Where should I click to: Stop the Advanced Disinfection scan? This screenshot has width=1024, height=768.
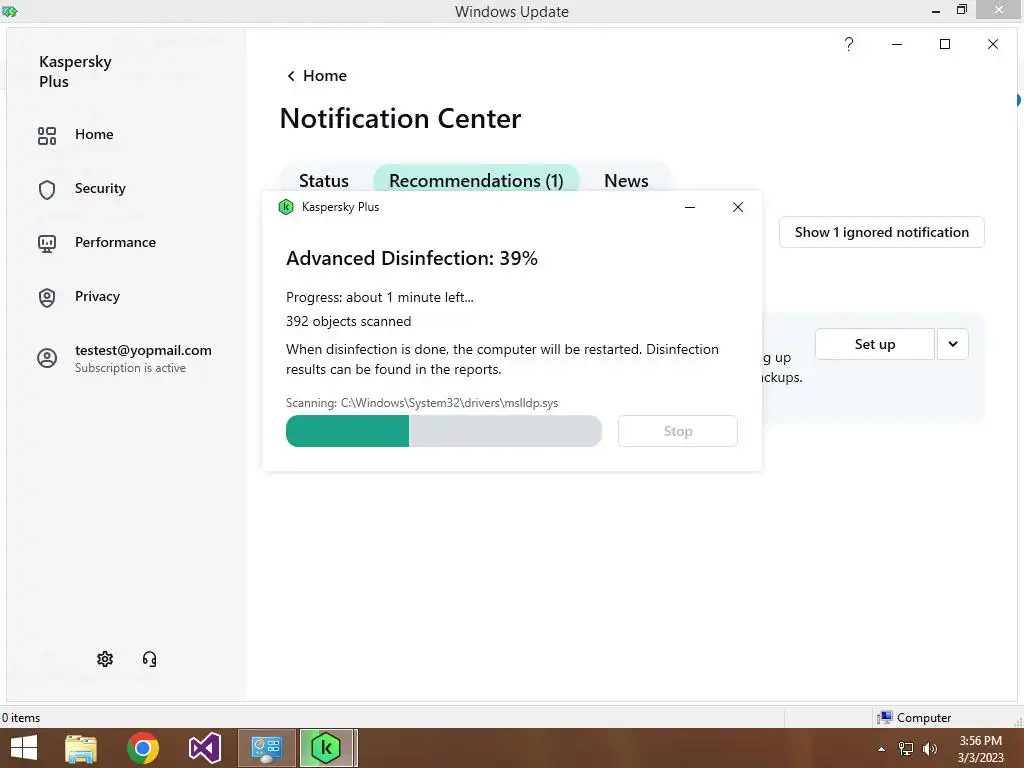pyautogui.click(x=678, y=431)
